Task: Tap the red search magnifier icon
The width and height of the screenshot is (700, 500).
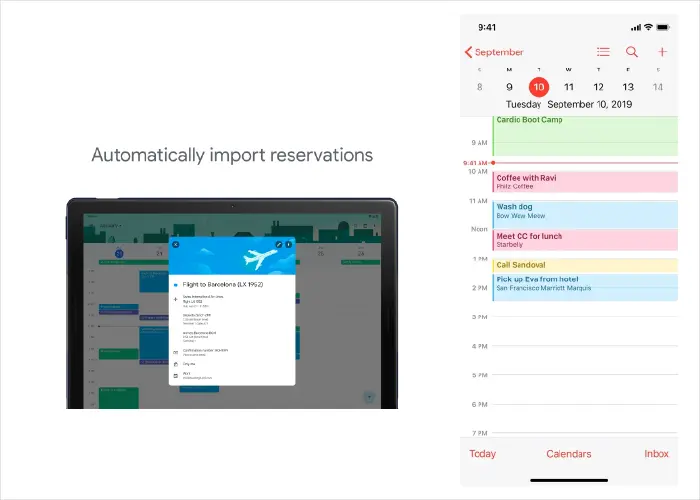Action: click(632, 52)
